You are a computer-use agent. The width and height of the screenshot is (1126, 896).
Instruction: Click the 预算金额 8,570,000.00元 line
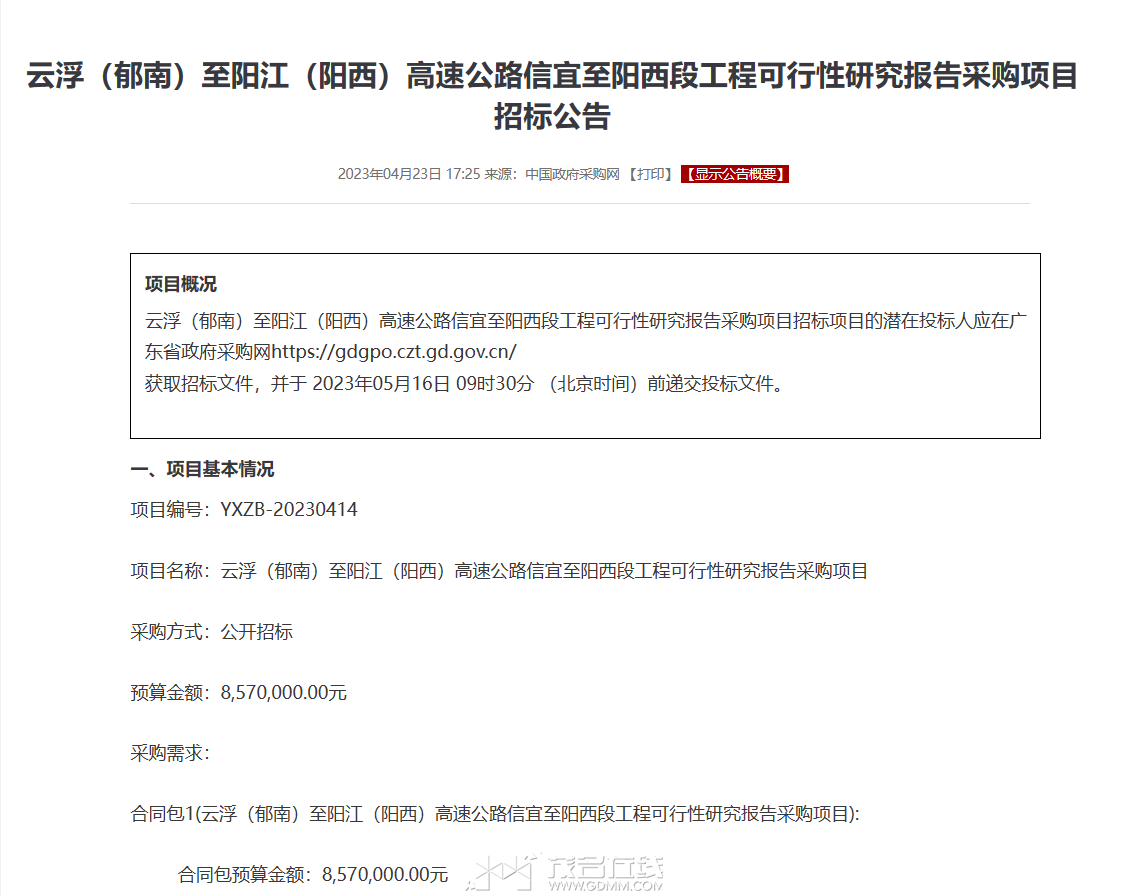(x=238, y=693)
